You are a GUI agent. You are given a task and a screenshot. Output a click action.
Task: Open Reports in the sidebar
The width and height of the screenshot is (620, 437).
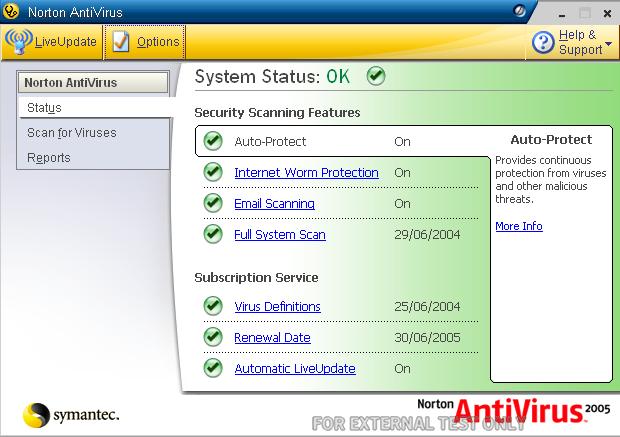(x=49, y=158)
